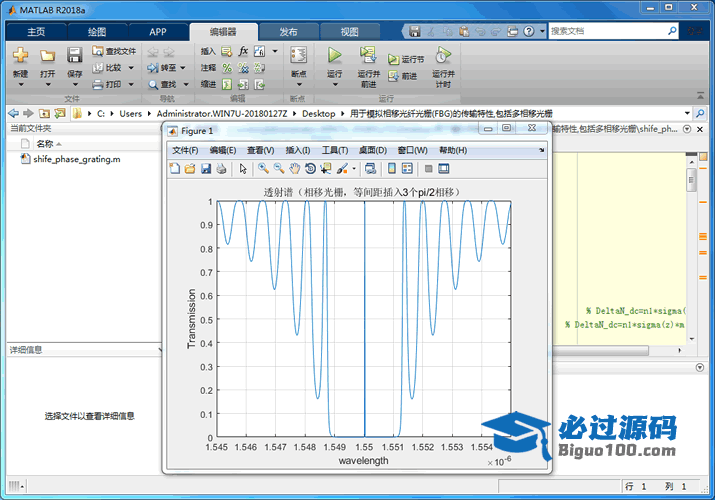Click the help question mark icon
The width and height of the screenshot is (715, 500).
(528, 31)
